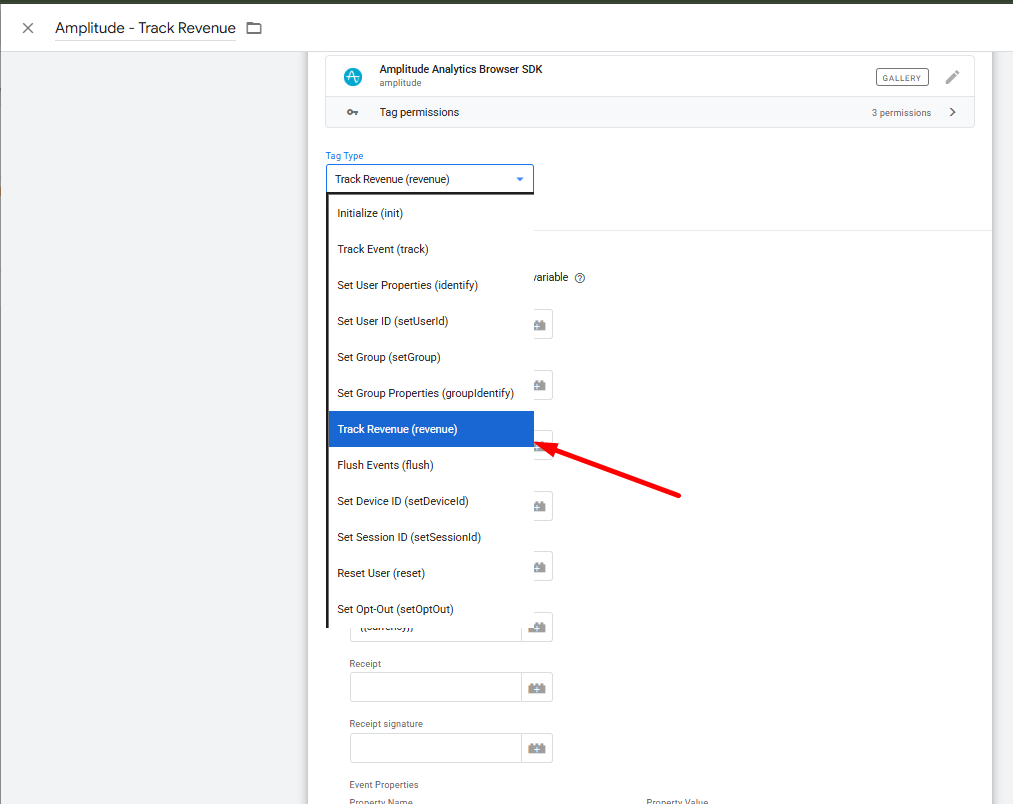Screen dimensions: 1013x804
Task: Click the Receipt input field
Action: coord(435,688)
